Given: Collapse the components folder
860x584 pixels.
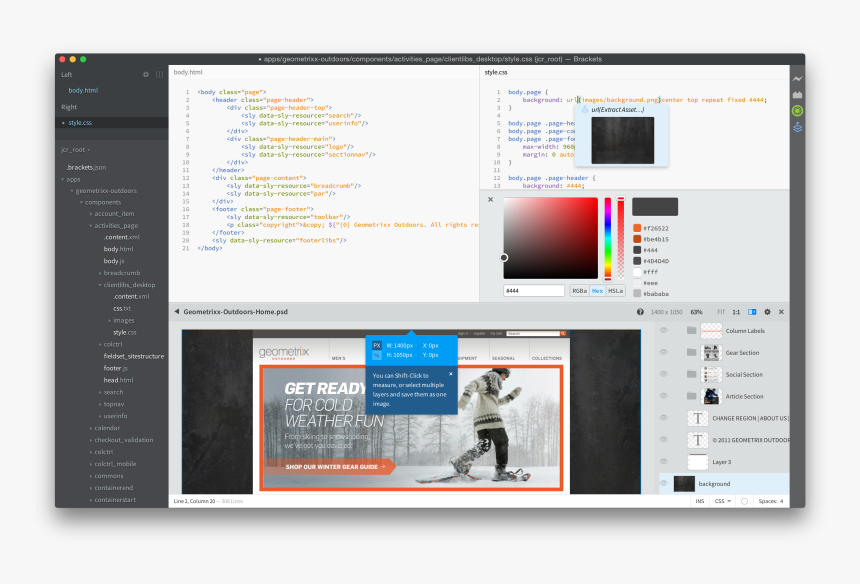Looking at the screenshot, I should 81,202.
